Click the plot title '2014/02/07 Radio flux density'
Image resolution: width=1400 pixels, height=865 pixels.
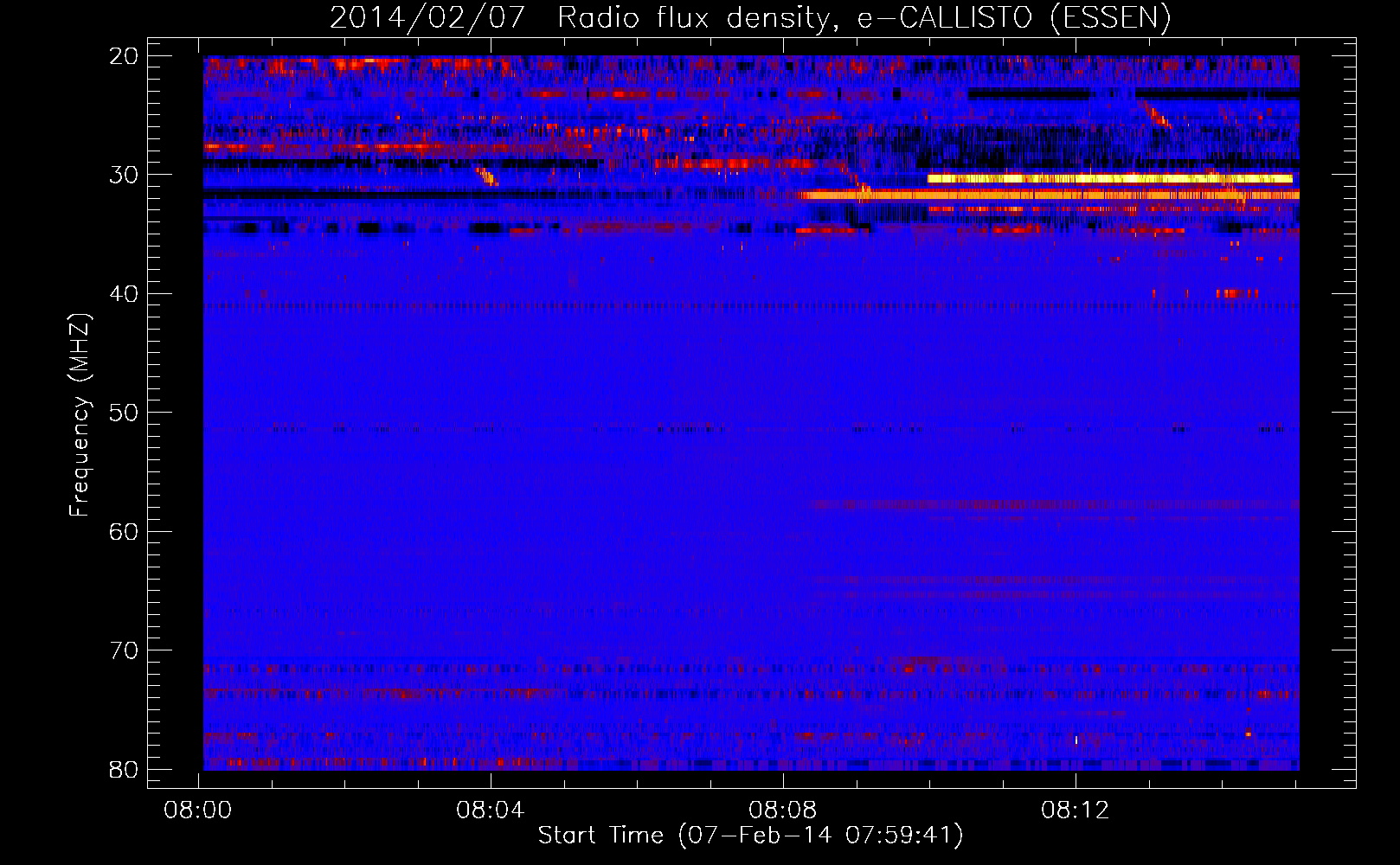coord(749,17)
